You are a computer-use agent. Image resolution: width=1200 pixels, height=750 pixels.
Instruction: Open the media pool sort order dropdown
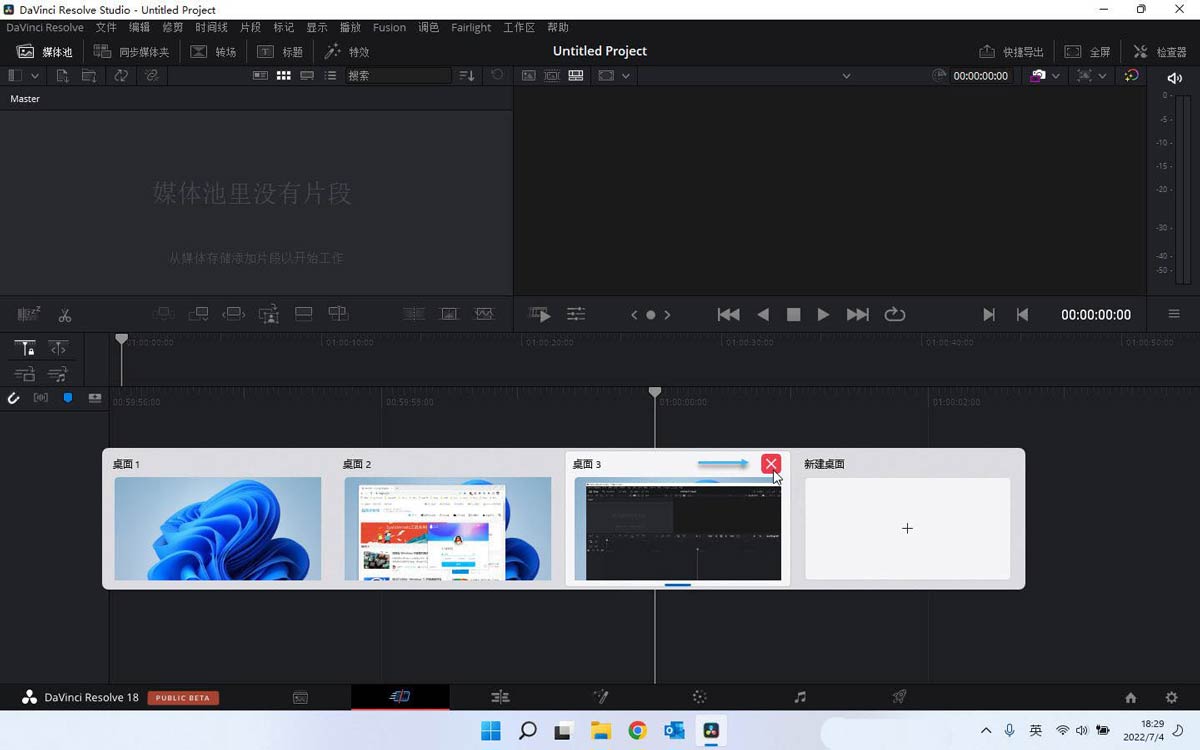click(466, 76)
